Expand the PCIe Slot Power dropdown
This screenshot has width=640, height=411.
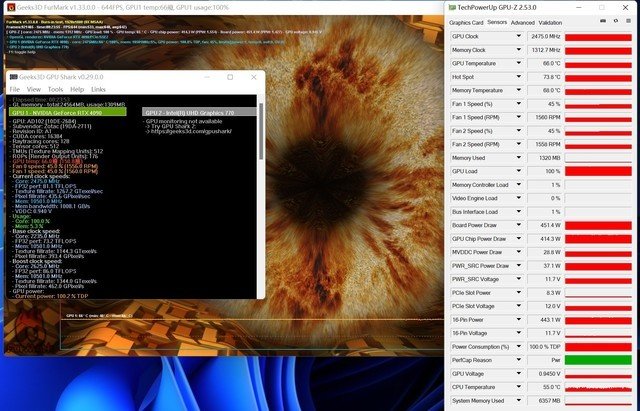click(x=518, y=292)
